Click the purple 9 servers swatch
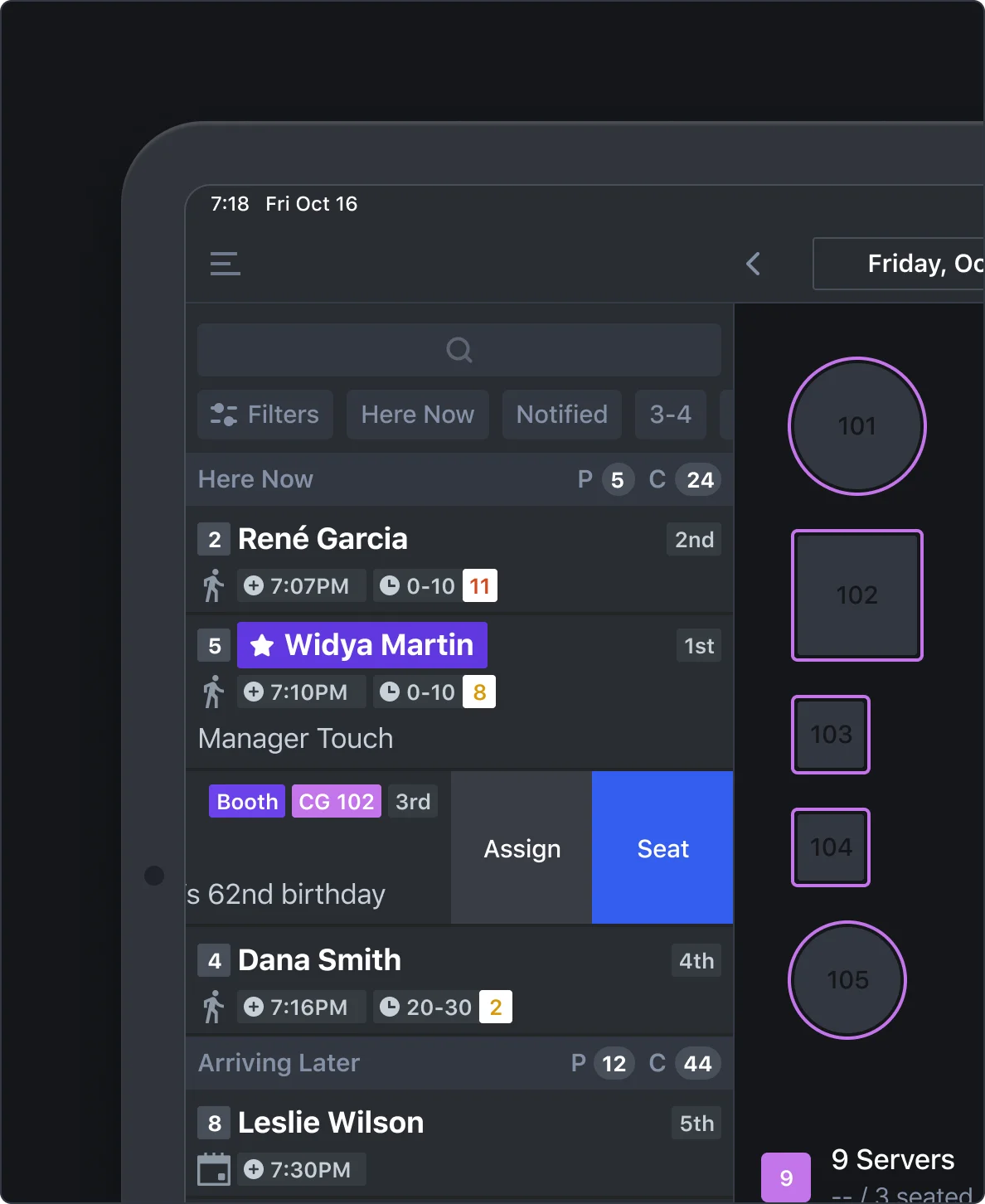The image size is (985, 1204). click(x=786, y=1177)
